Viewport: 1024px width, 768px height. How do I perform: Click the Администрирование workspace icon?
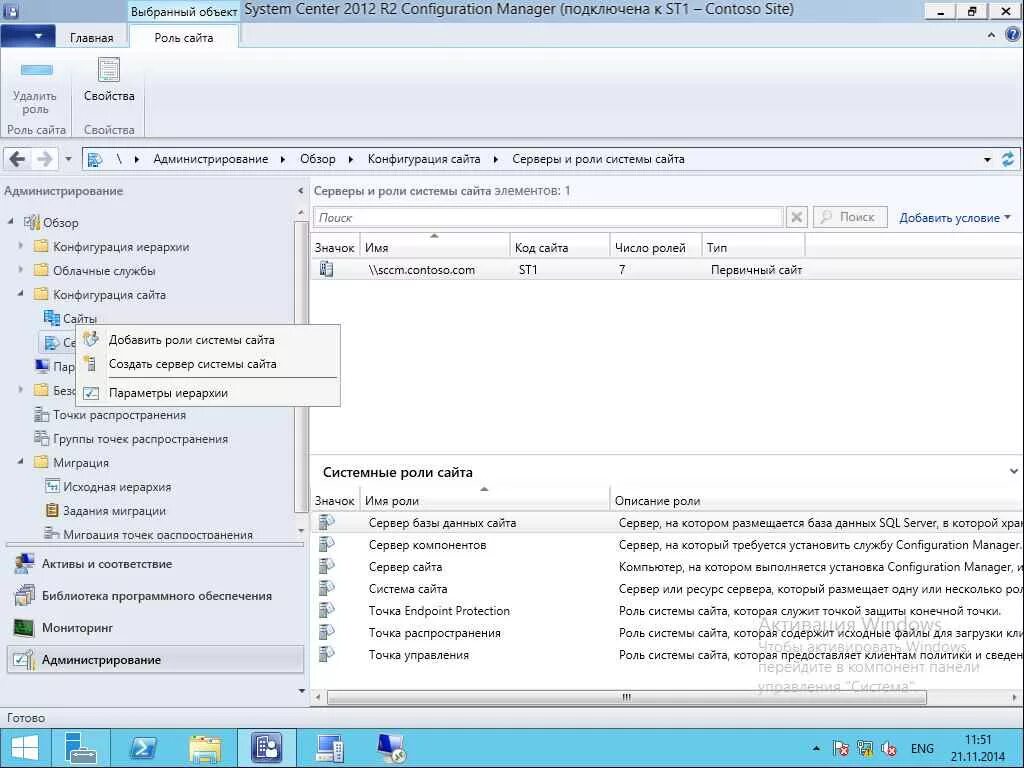24,660
